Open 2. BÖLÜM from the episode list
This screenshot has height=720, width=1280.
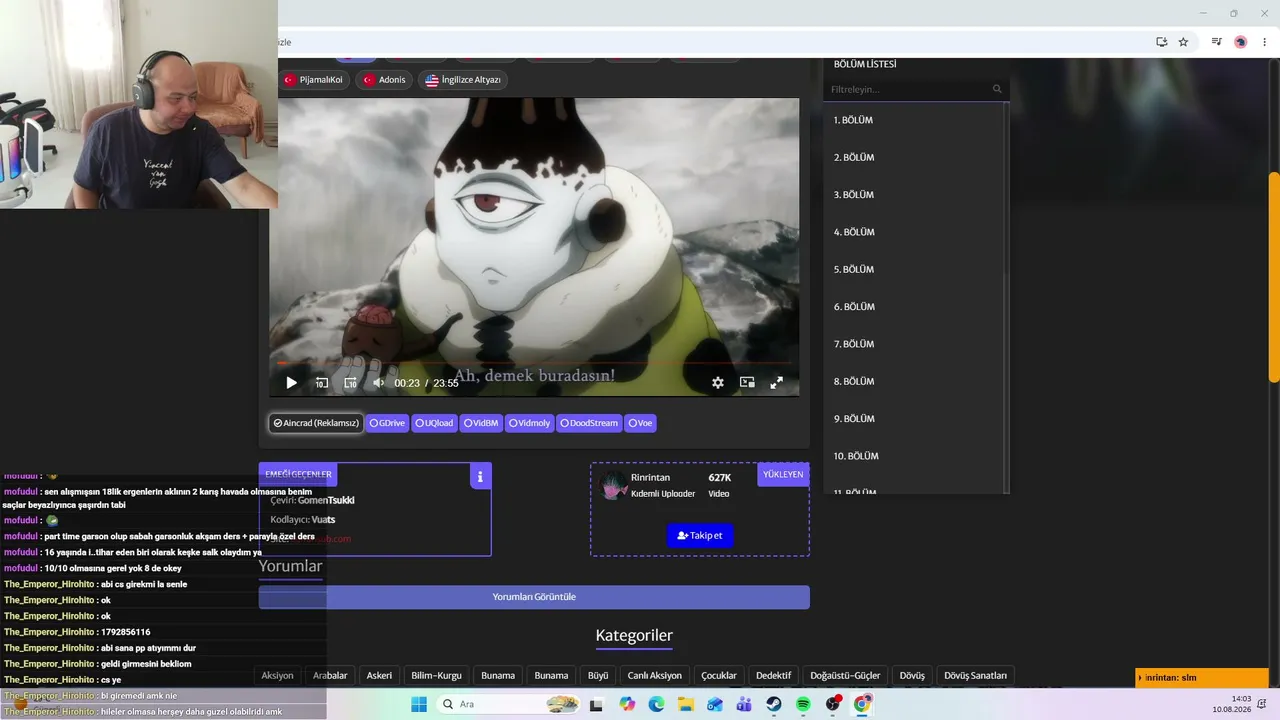[914, 157]
